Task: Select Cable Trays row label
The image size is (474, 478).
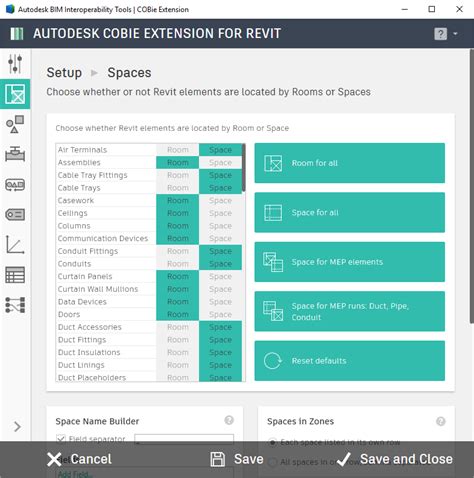Action: click(79, 188)
